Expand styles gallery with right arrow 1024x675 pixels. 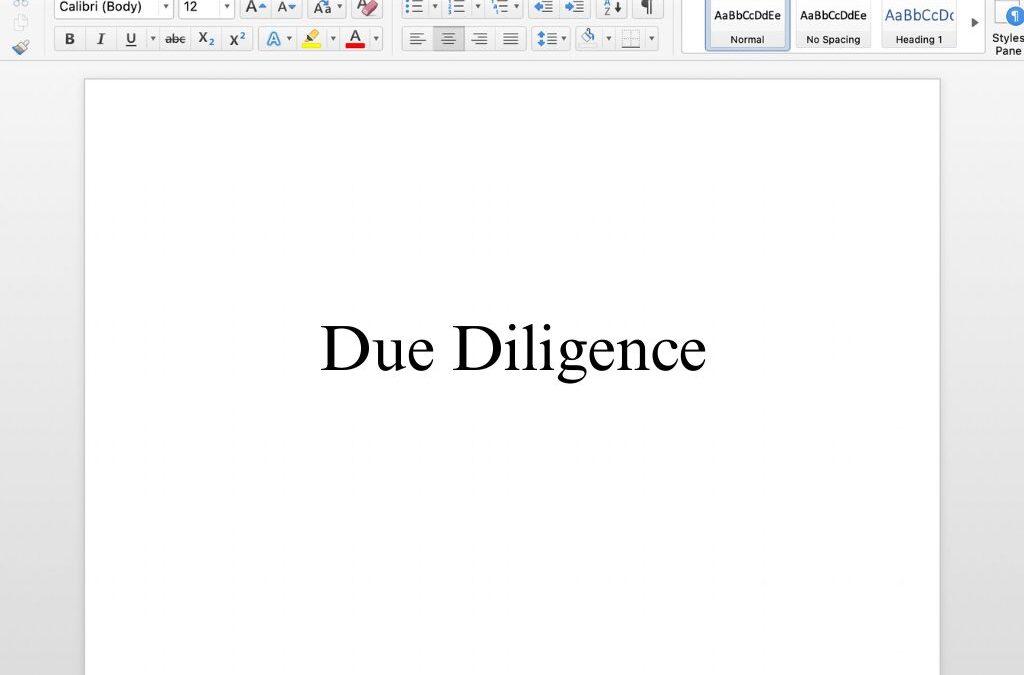(x=975, y=23)
